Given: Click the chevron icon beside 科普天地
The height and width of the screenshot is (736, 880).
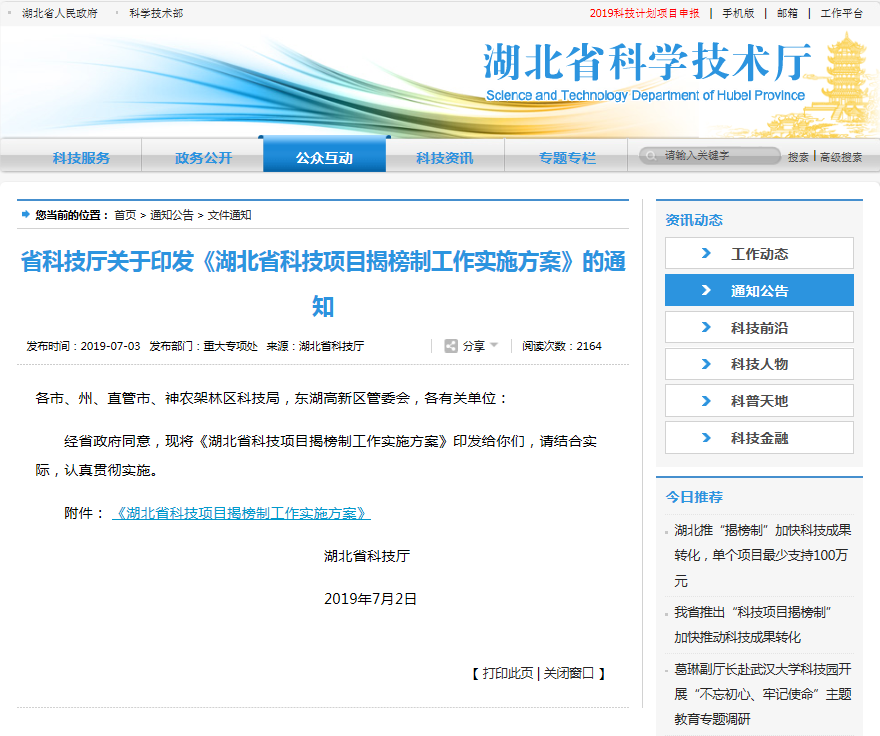Looking at the screenshot, I should coord(707,401).
